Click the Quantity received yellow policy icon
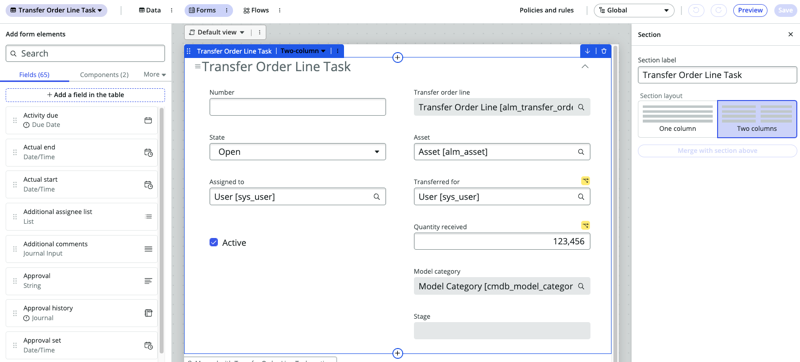 (x=586, y=225)
